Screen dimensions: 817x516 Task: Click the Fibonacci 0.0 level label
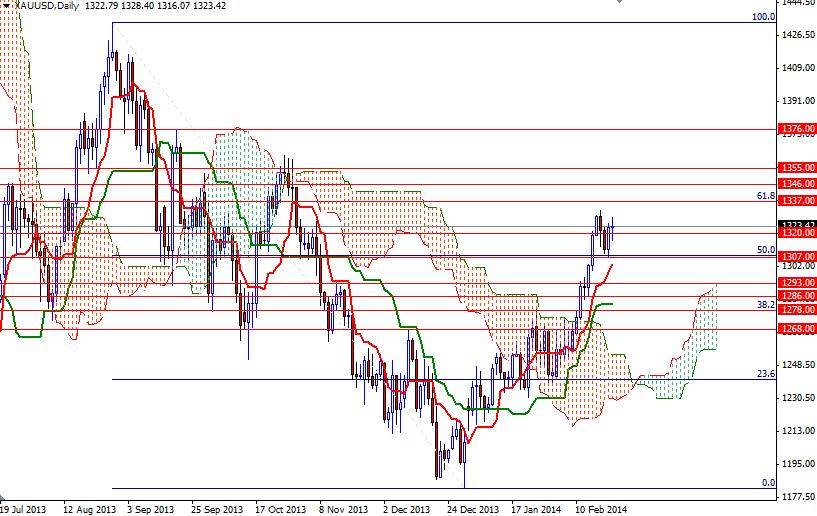pyautogui.click(x=769, y=483)
